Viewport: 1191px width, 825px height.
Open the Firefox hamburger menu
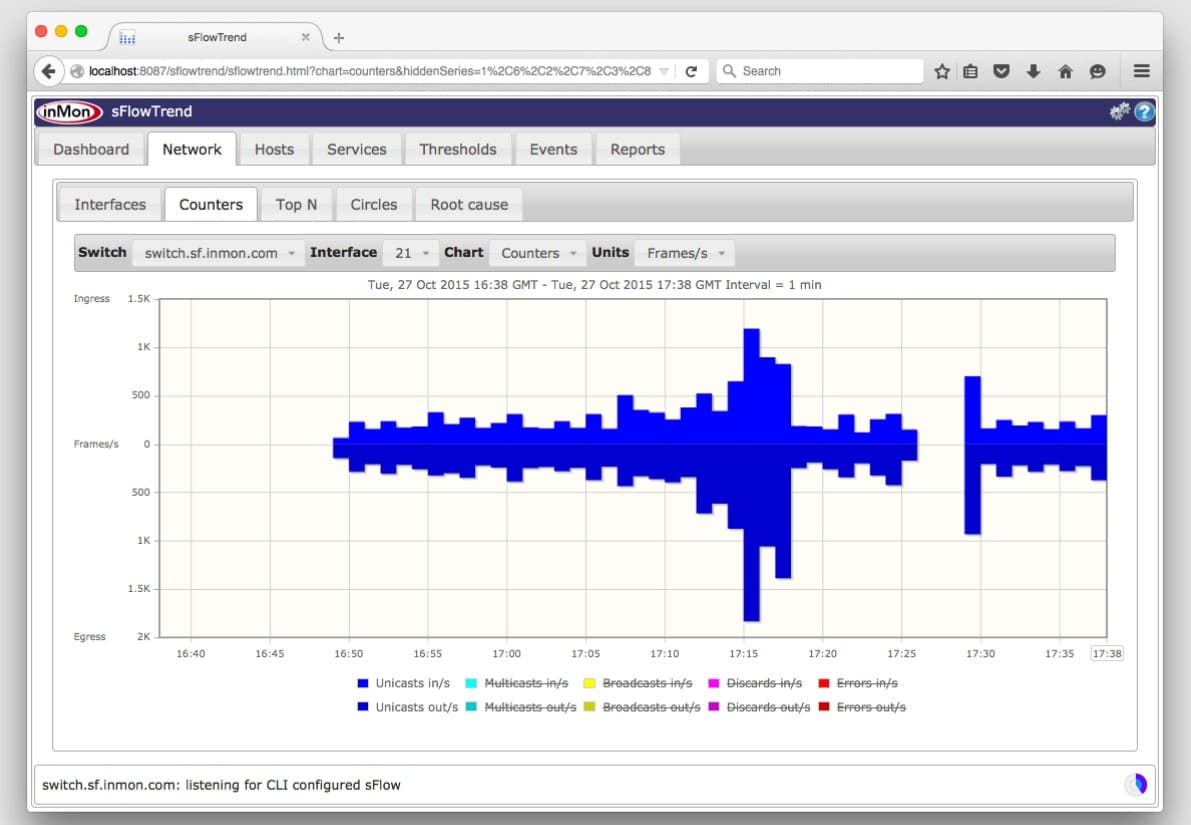1141,71
